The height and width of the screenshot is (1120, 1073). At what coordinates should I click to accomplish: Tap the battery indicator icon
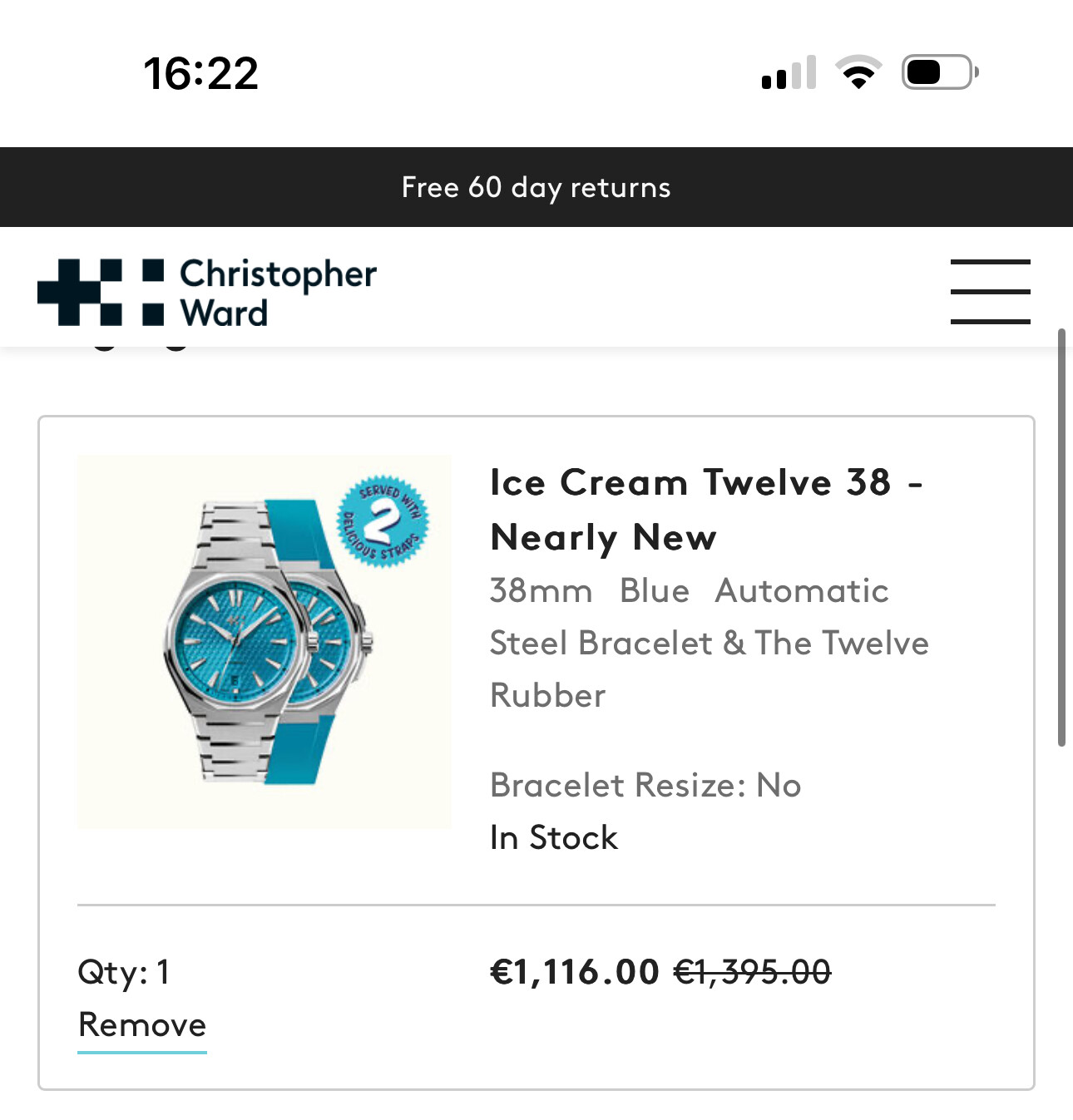[x=940, y=72]
